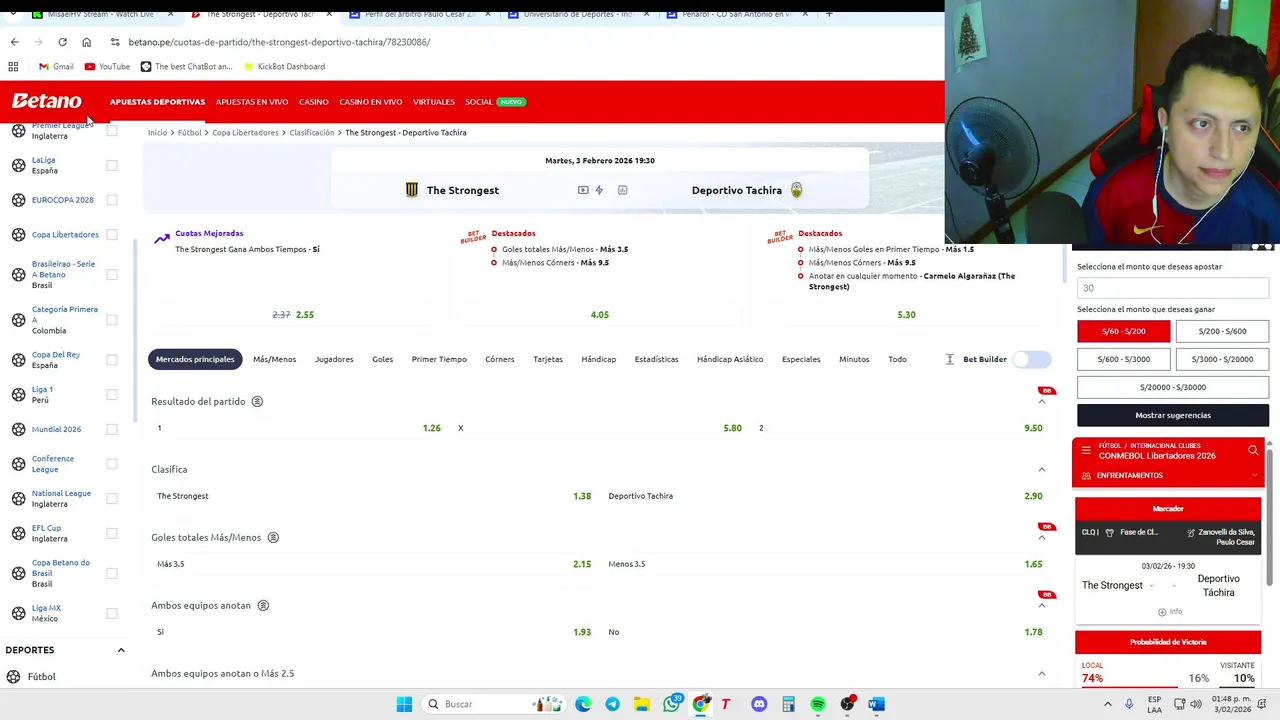Screen dimensions: 1280x720
Task: Open the browser home icon
Action: tap(86, 42)
